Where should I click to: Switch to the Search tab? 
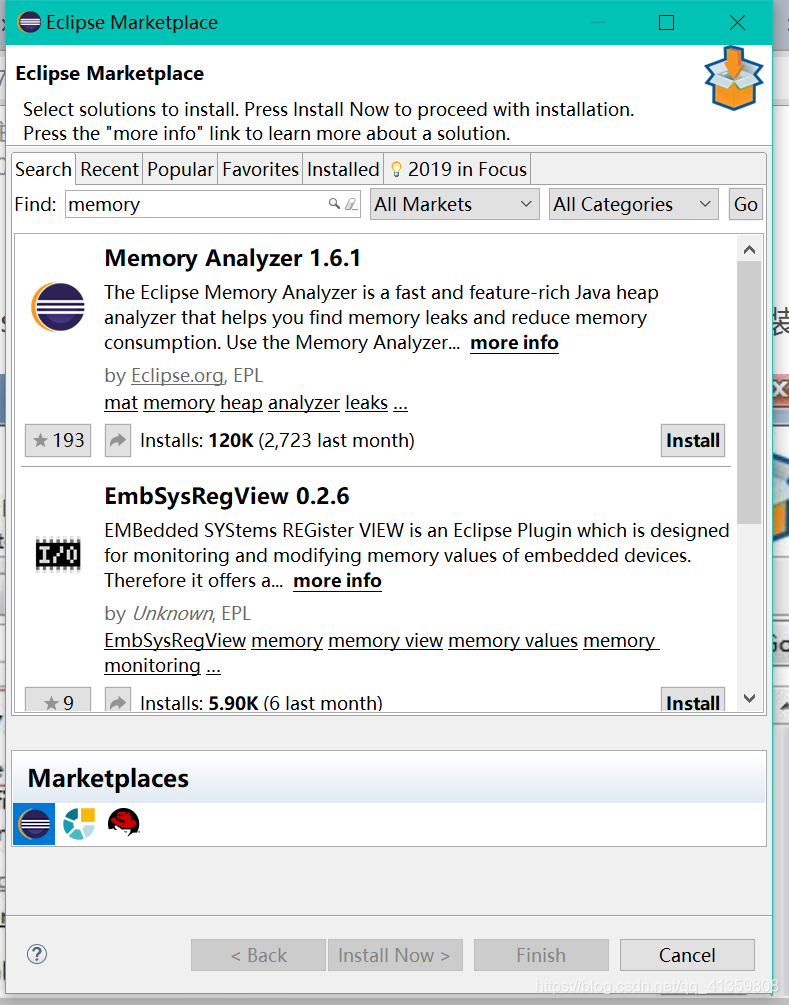[x=44, y=169]
